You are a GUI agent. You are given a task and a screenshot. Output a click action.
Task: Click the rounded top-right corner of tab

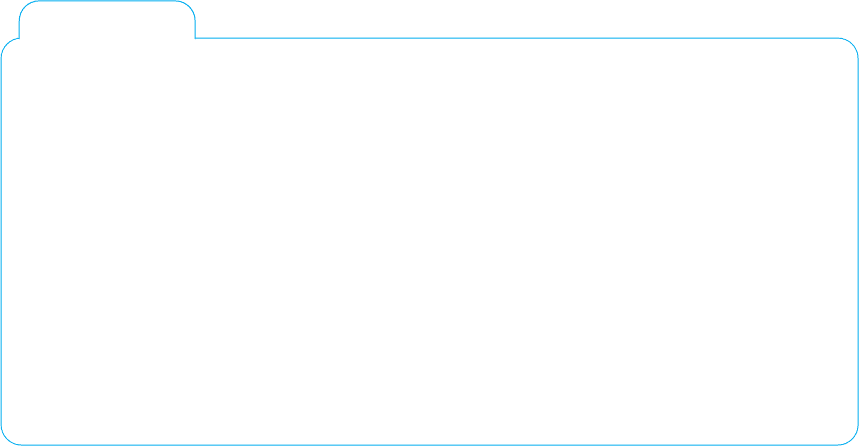pos(189,7)
